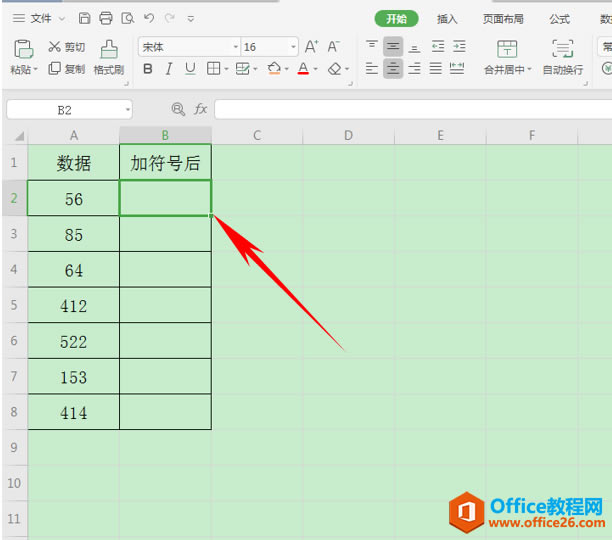Switch to the 插入 ribbon tab
612x540 pixels.
[x=447, y=19]
